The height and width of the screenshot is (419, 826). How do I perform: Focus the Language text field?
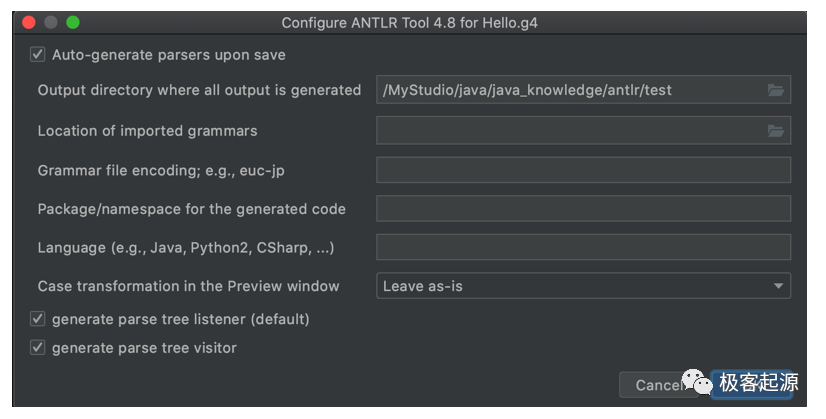click(583, 247)
